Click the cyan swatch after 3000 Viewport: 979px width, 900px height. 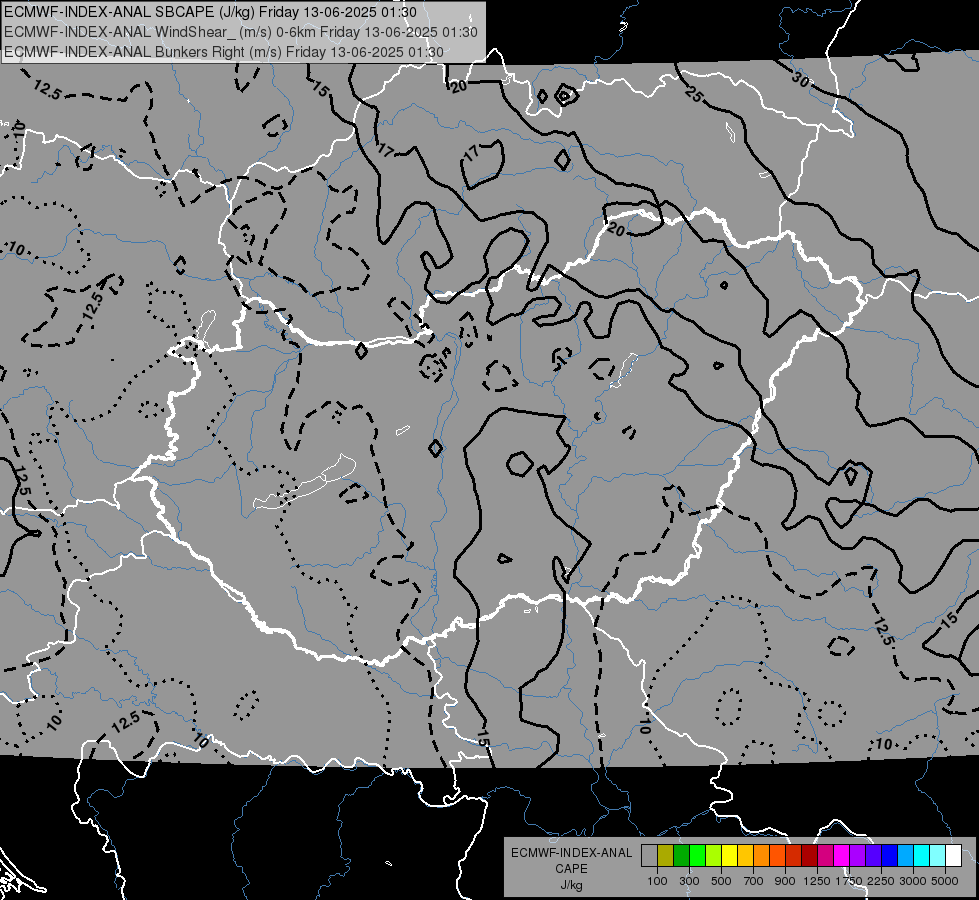[922, 856]
